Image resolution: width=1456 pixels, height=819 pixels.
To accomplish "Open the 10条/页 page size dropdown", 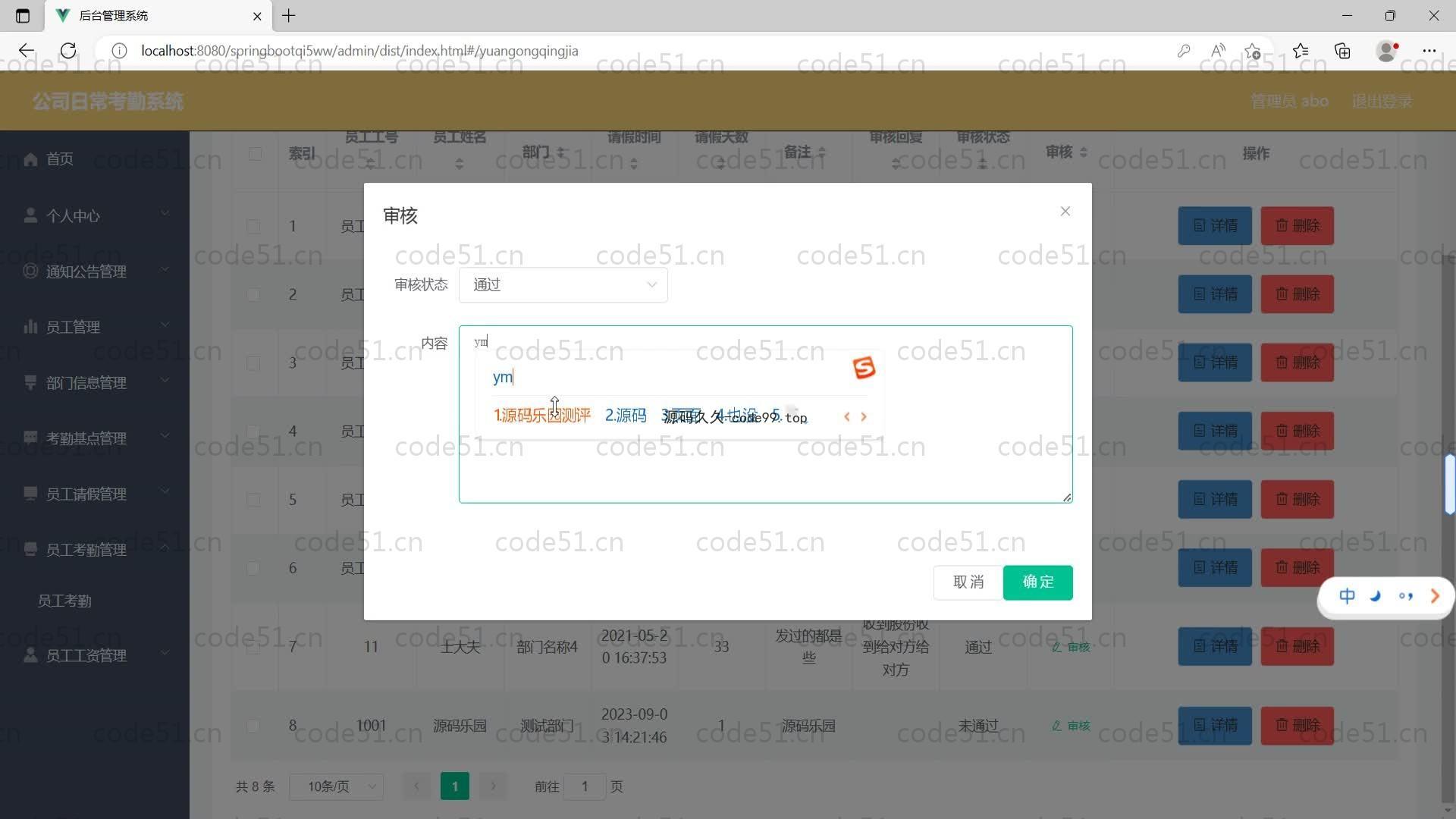I will coord(336,787).
